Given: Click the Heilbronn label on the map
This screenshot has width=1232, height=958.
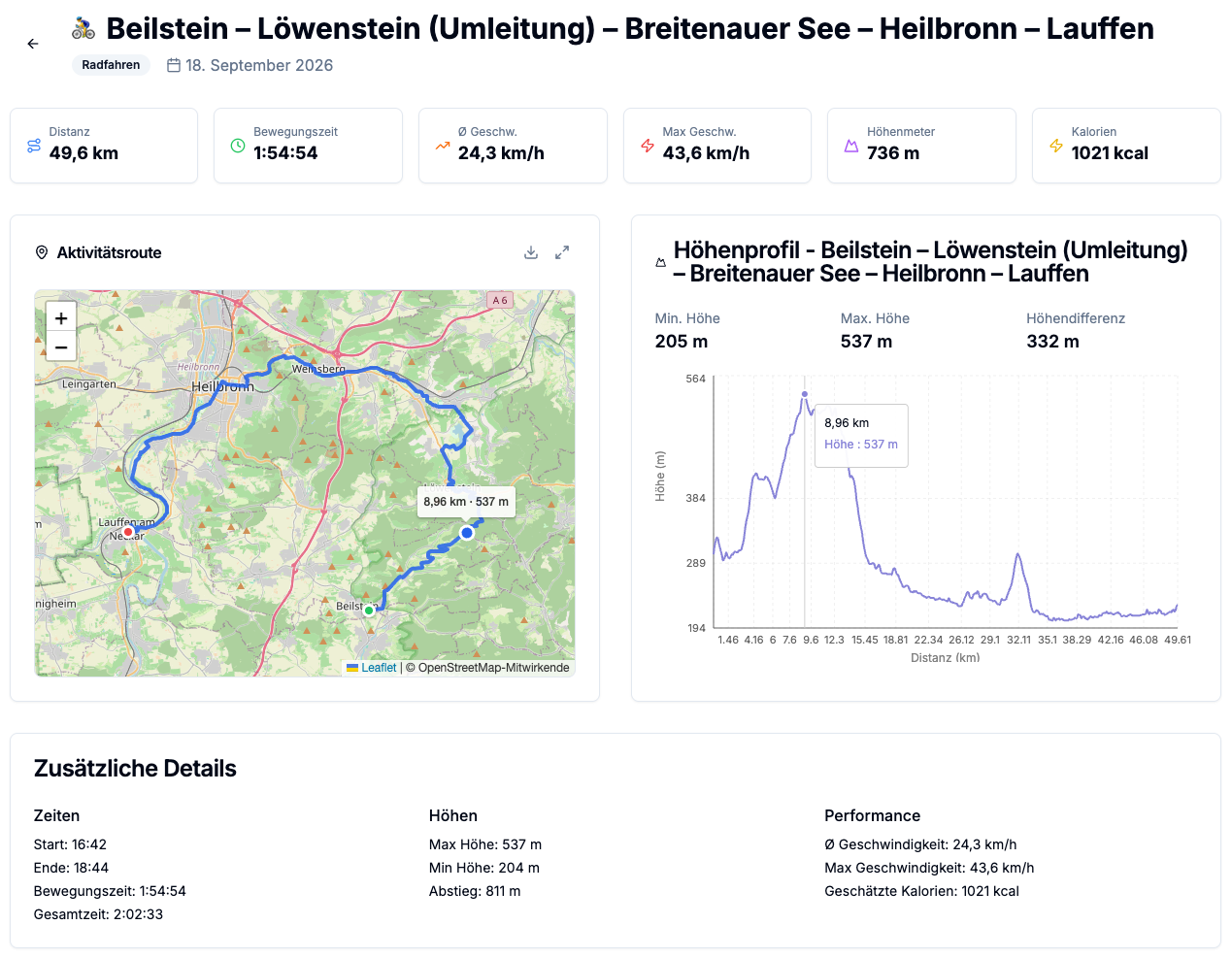Looking at the screenshot, I should (x=222, y=386).
